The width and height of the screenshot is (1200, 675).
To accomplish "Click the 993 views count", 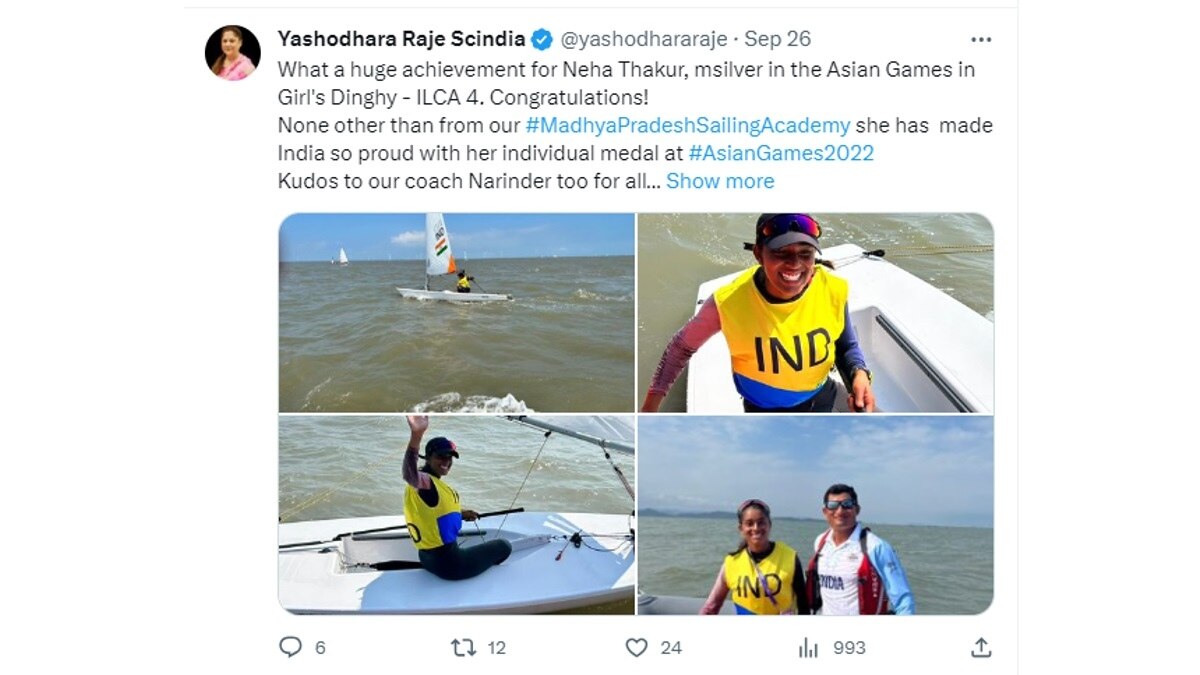I will tap(849, 648).
